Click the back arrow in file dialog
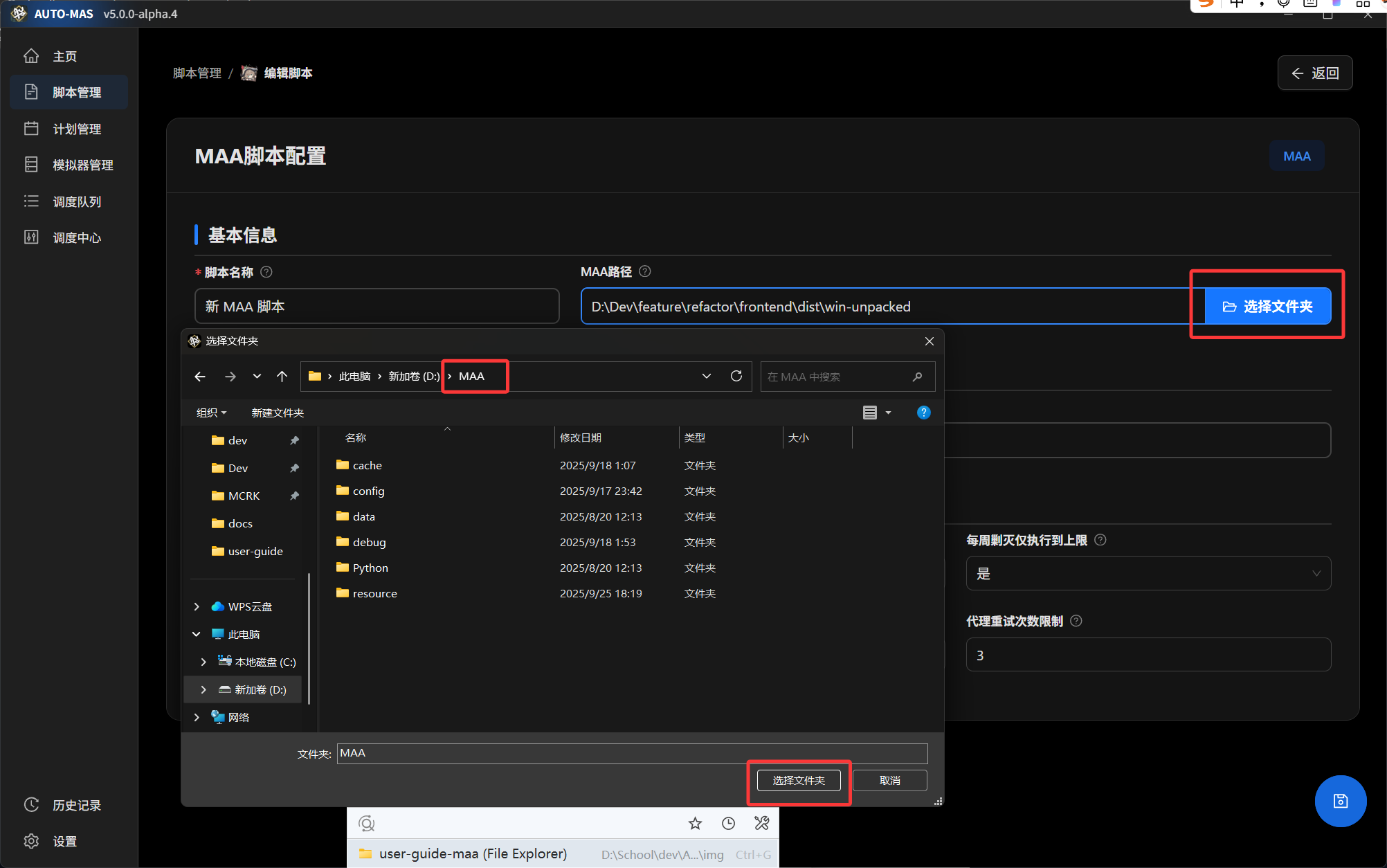 [x=200, y=377]
